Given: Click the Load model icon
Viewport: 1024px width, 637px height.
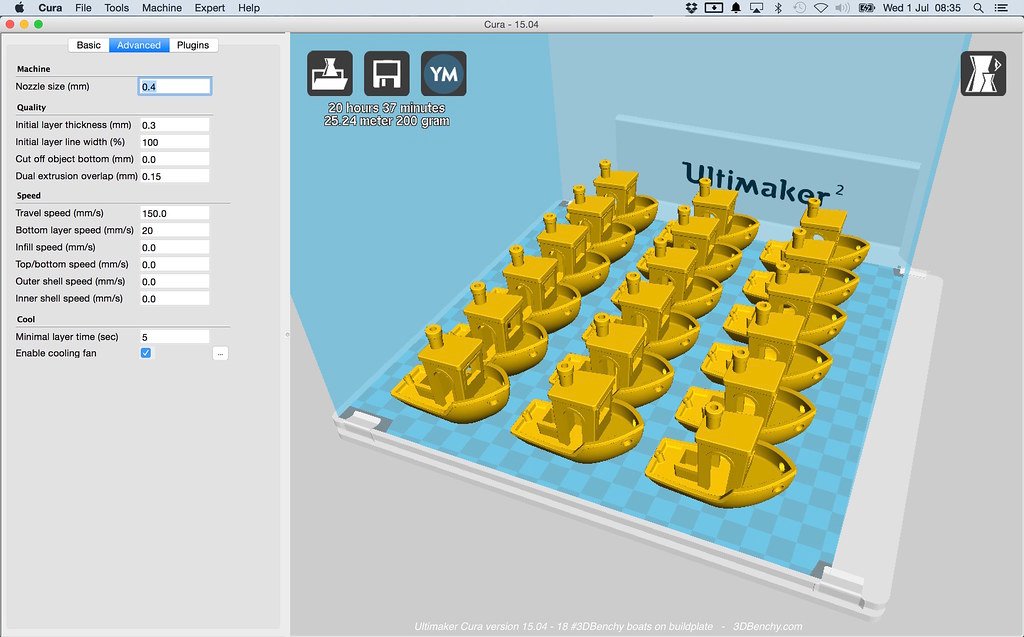Looking at the screenshot, I should [x=329, y=73].
